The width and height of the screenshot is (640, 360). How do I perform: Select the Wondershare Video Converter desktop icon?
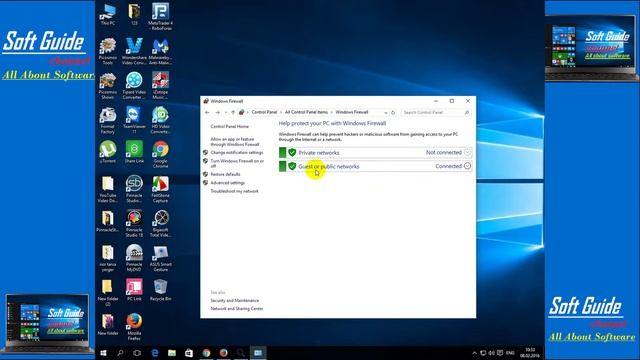coord(134,51)
